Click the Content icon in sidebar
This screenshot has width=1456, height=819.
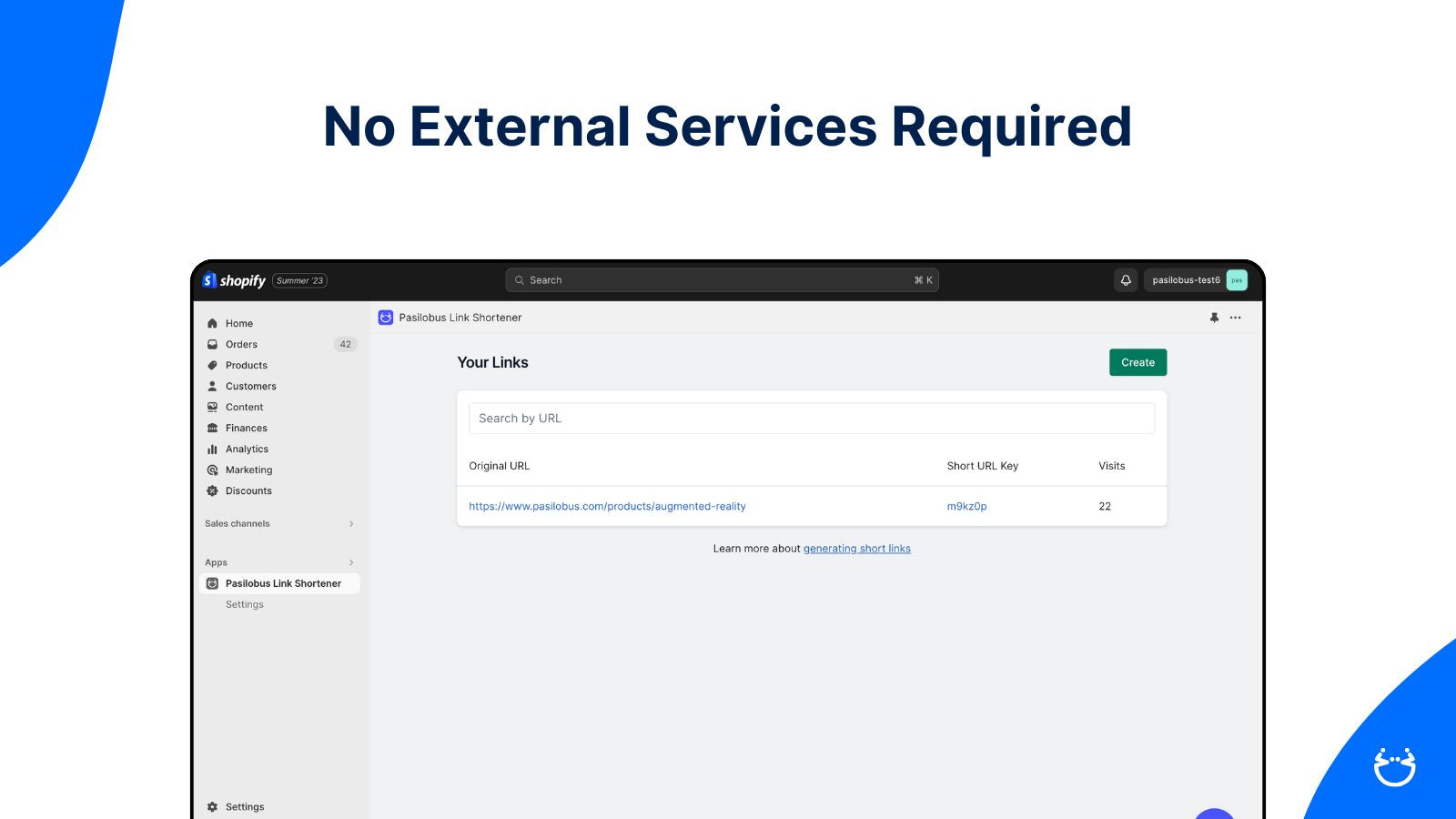(x=212, y=407)
